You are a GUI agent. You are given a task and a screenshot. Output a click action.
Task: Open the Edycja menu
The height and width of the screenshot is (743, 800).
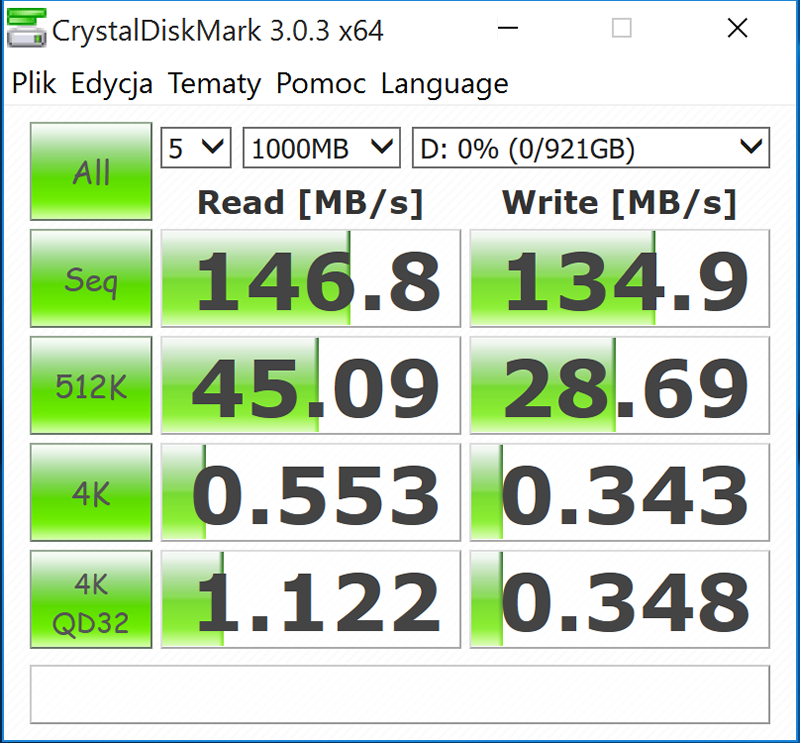[112, 84]
